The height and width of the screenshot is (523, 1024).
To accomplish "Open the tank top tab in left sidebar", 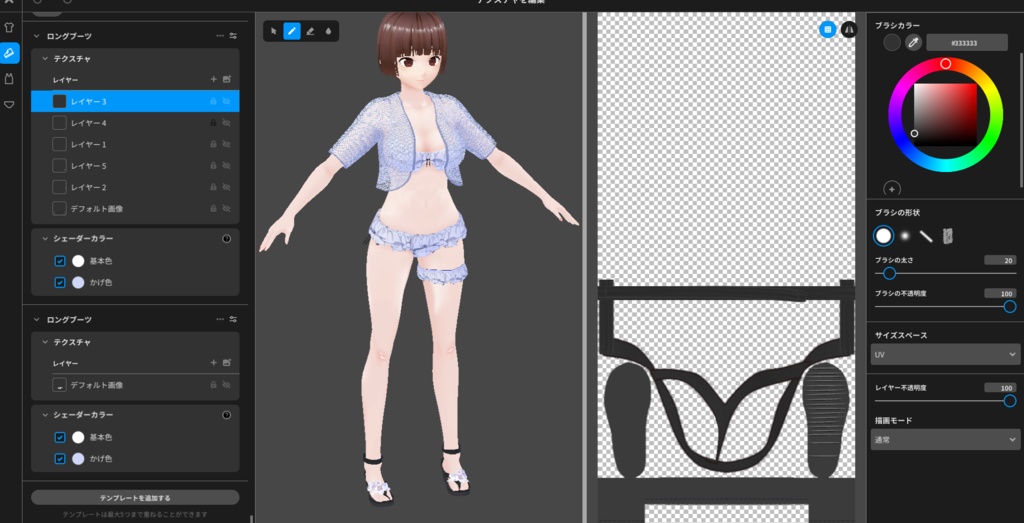I will [9, 78].
